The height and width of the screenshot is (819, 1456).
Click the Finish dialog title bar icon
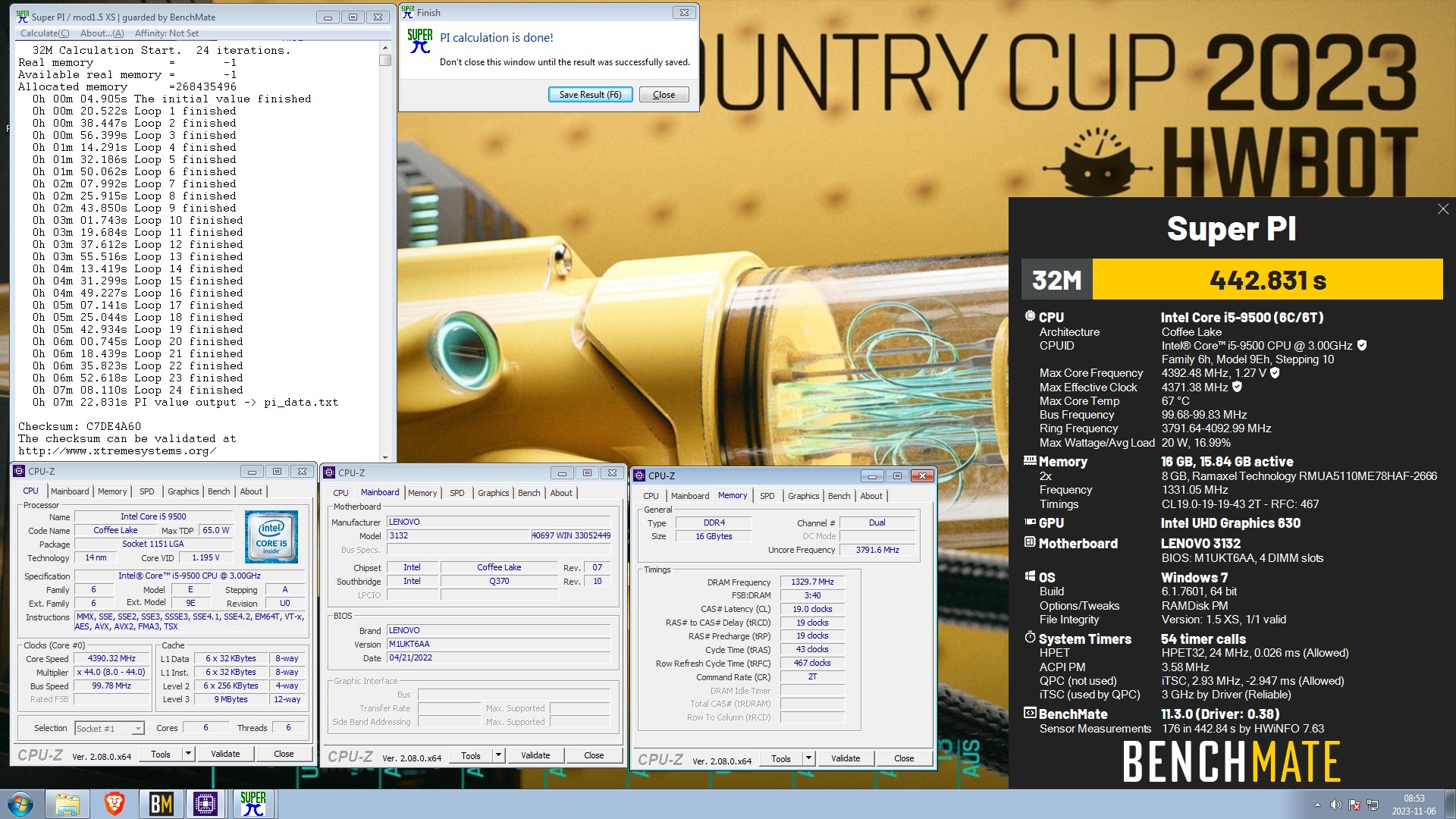[x=408, y=12]
